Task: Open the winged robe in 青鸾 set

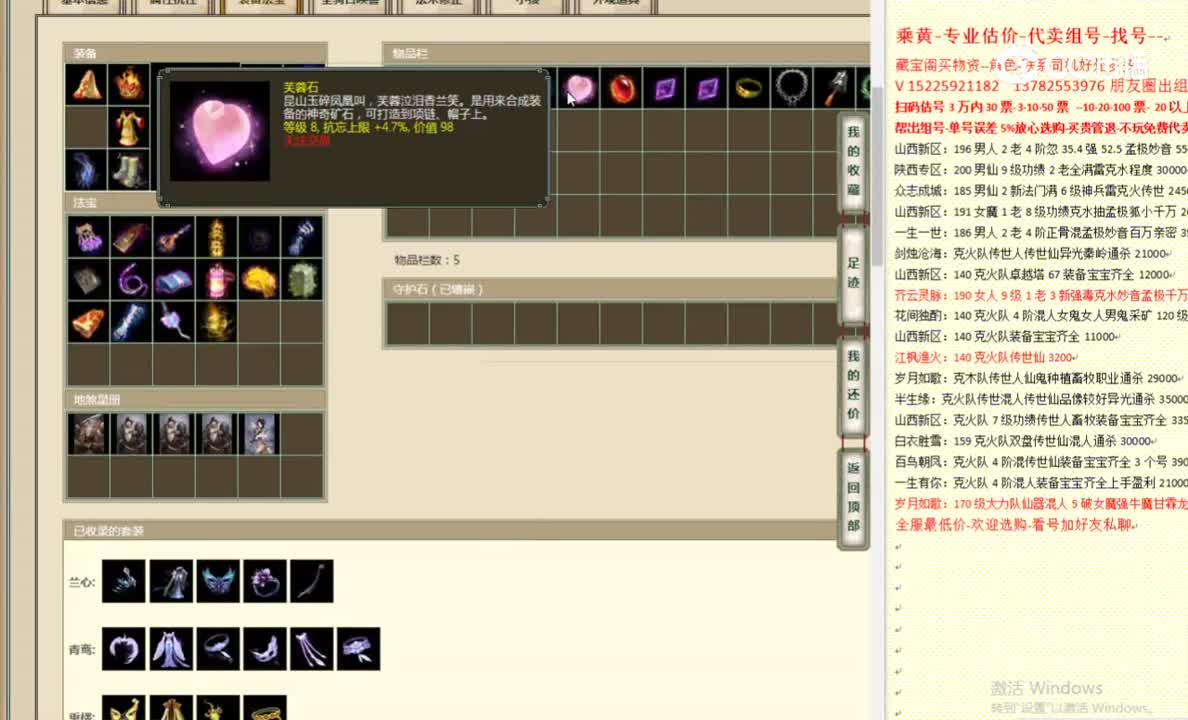Action: (170, 649)
